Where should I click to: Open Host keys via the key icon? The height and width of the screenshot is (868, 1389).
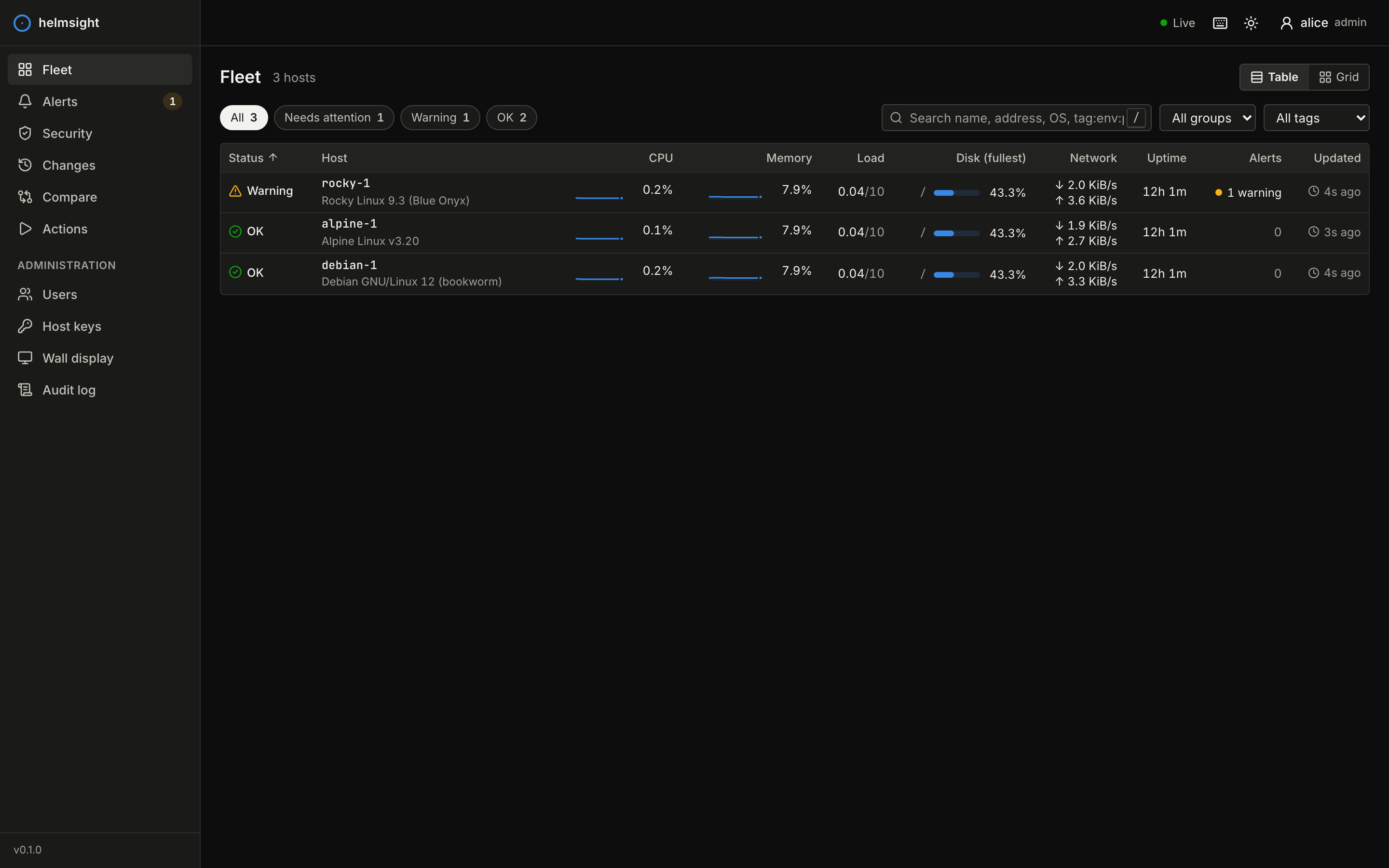point(25,326)
